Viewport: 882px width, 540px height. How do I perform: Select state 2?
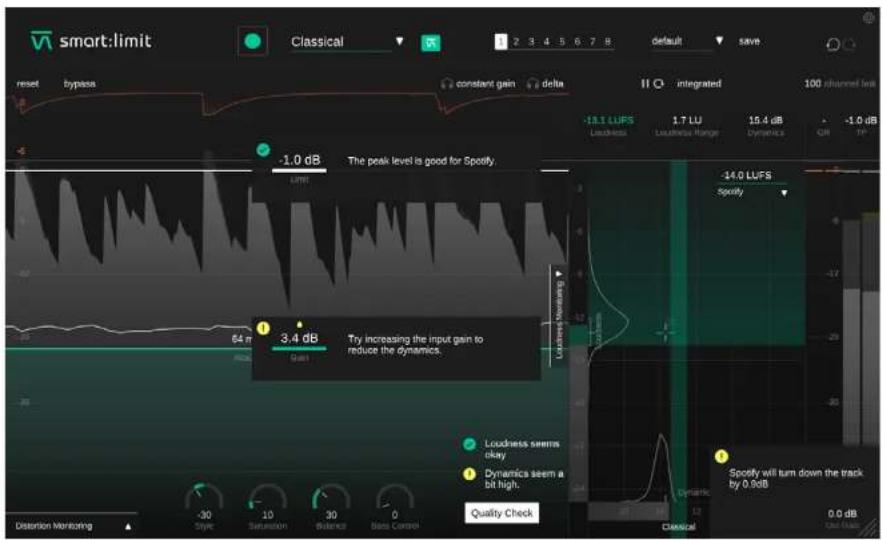pyautogui.click(x=516, y=42)
